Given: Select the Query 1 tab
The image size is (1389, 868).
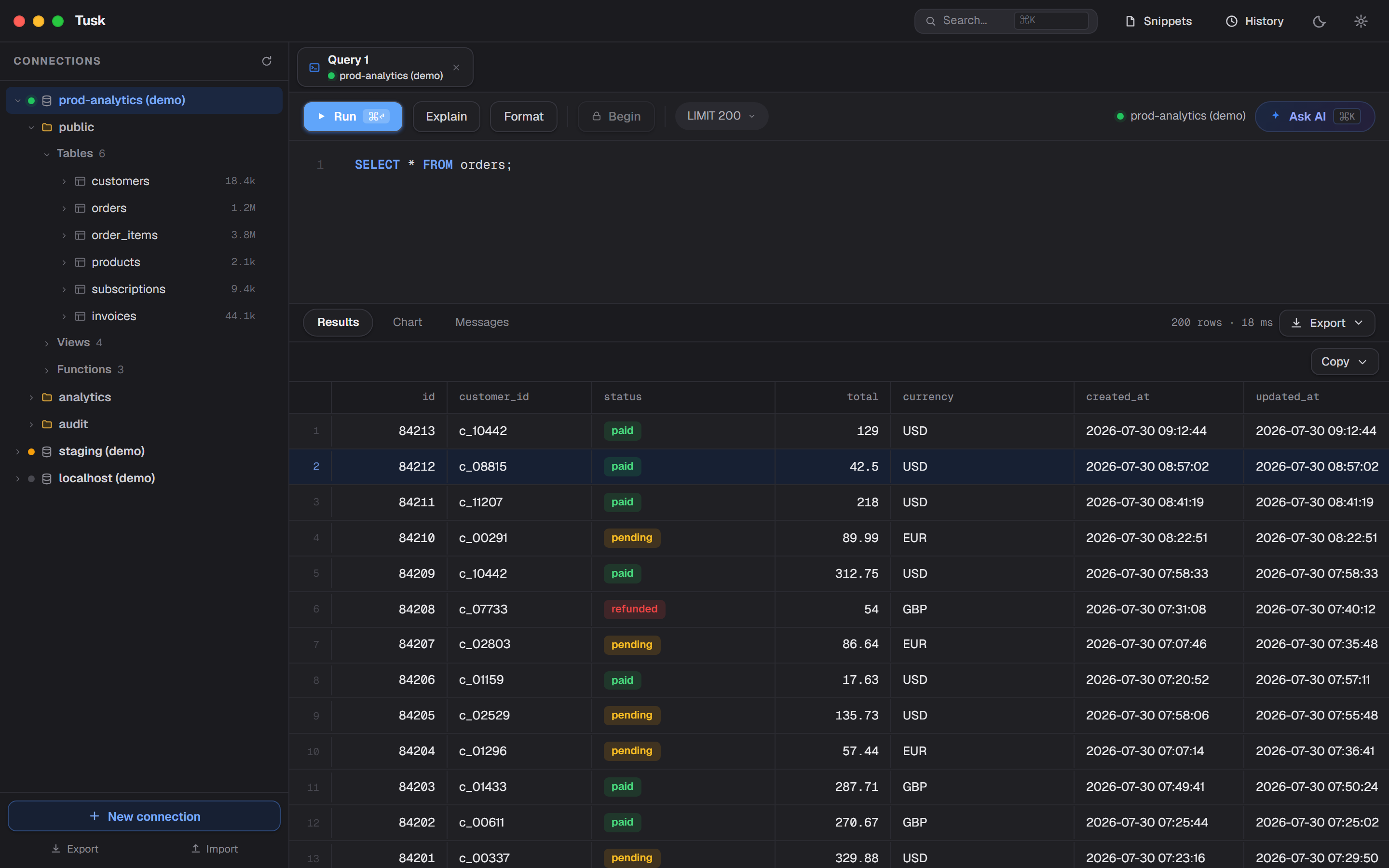Looking at the screenshot, I should [x=385, y=67].
